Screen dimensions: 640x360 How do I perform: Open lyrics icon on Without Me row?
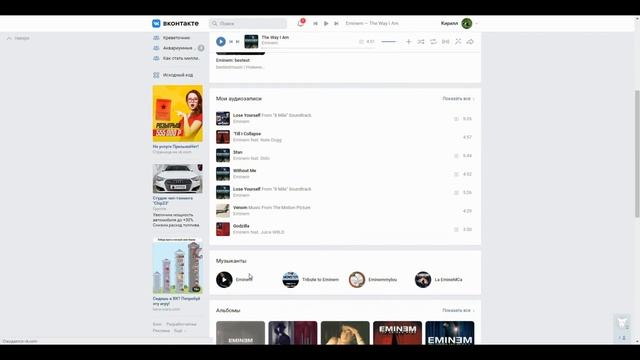(456, 174)
